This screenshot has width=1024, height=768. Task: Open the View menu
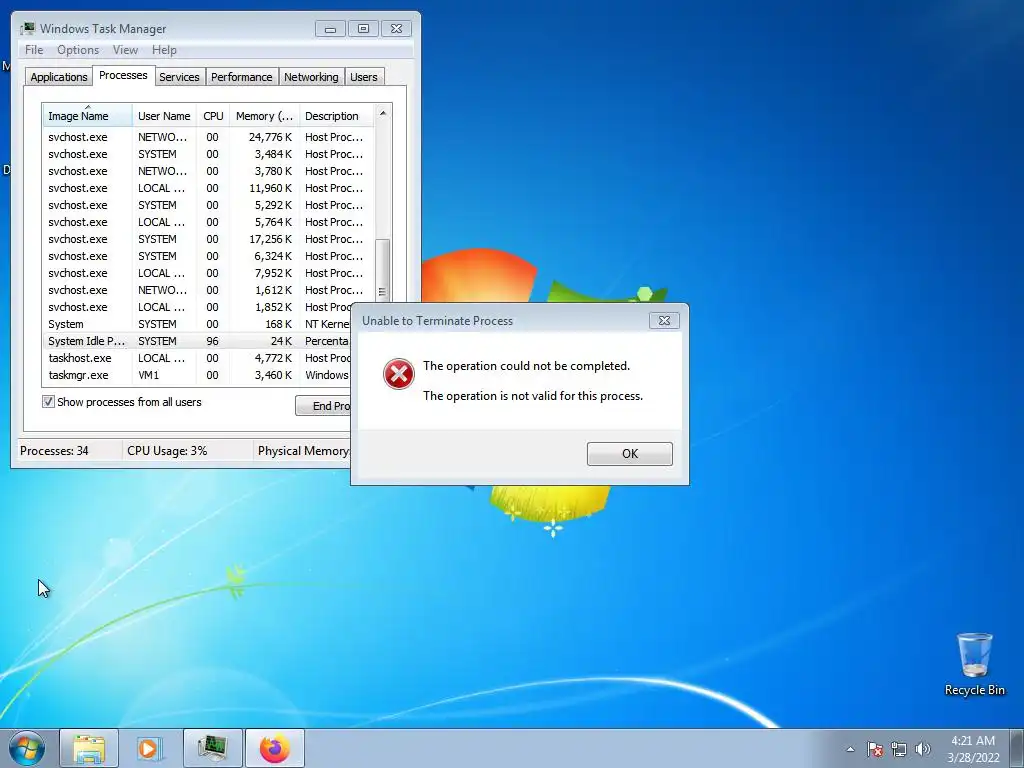(125, 50)
